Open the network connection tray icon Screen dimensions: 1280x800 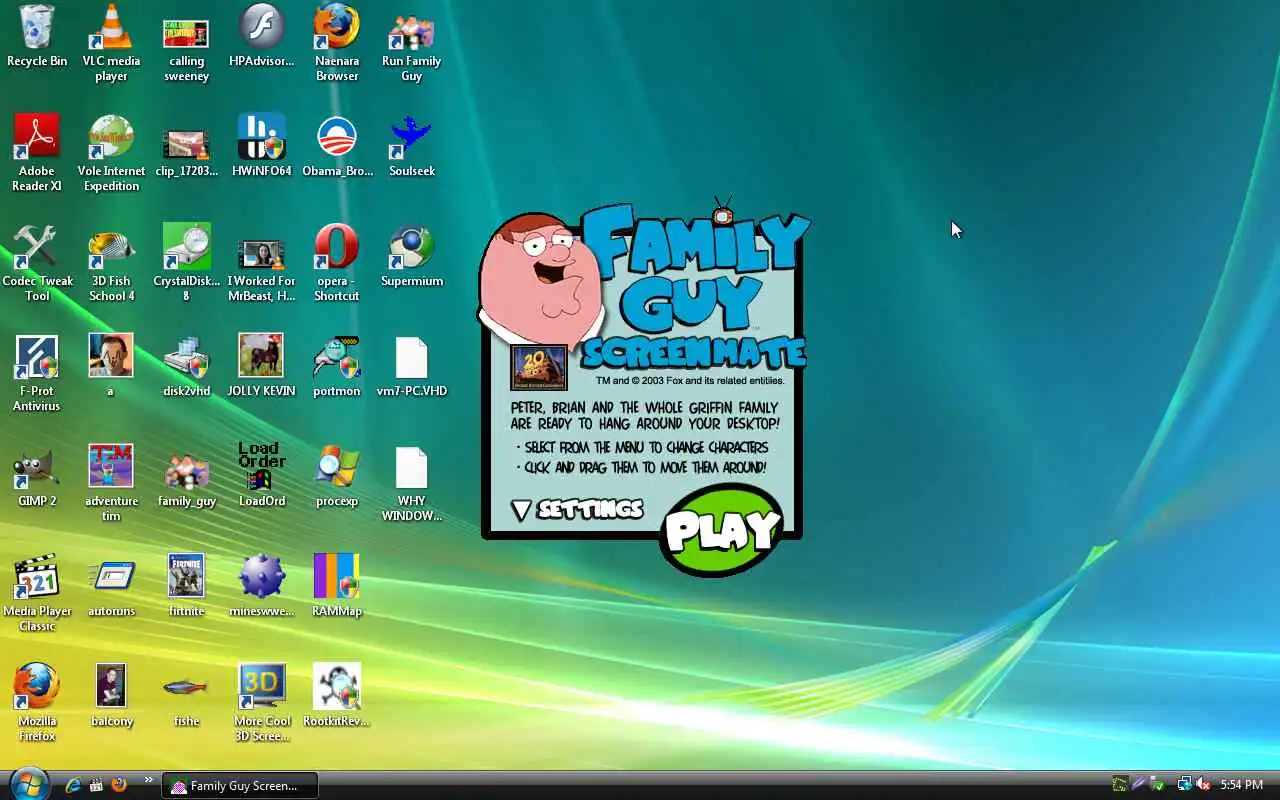point(1185,785)
